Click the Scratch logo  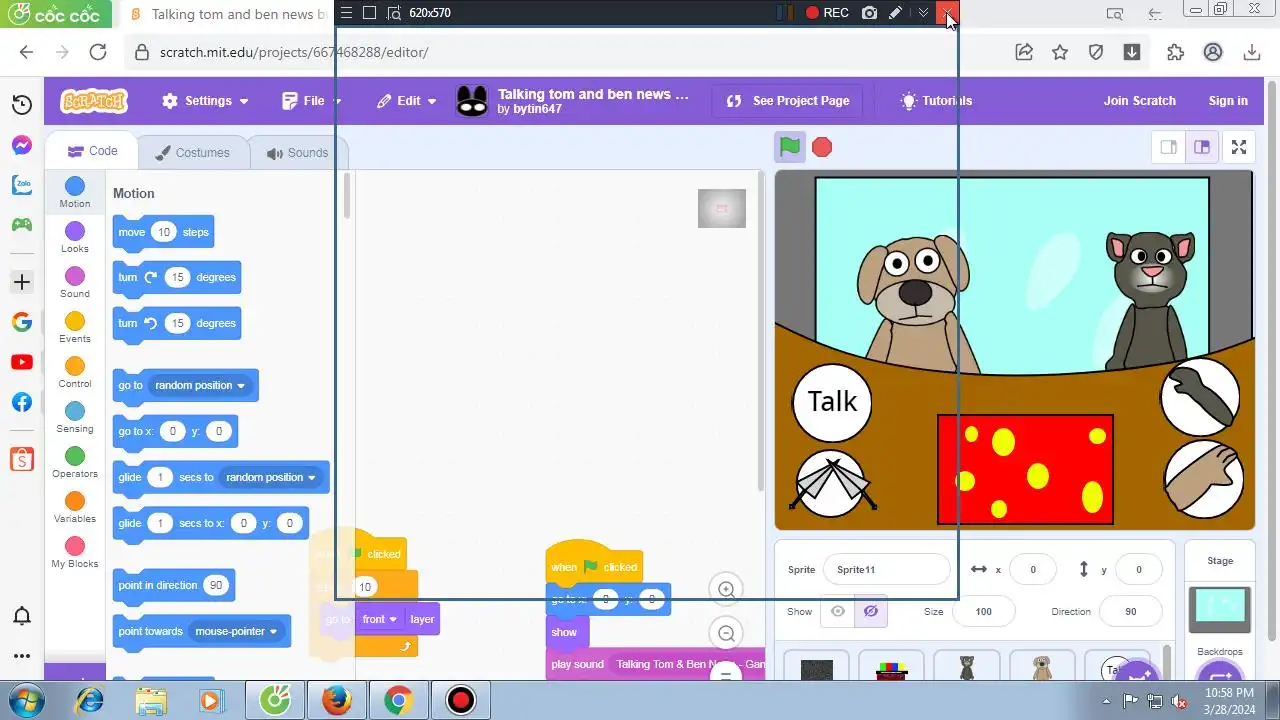coord(94,101)
